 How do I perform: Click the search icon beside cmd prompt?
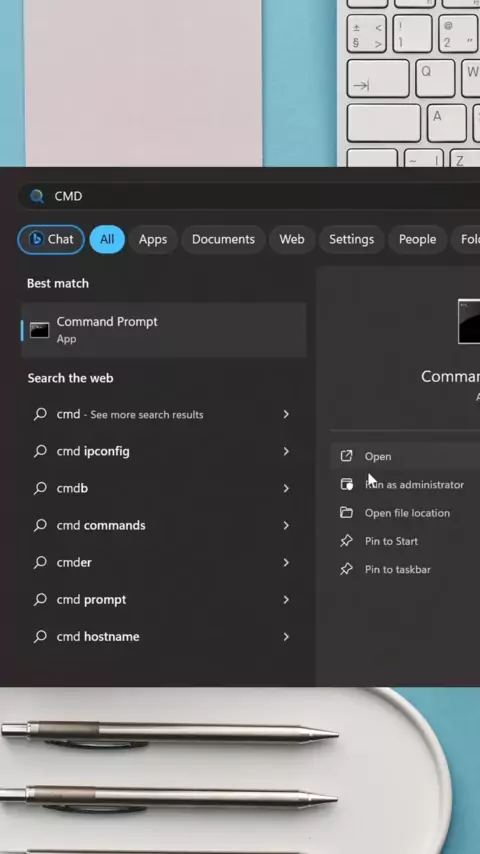coord(40,599)
